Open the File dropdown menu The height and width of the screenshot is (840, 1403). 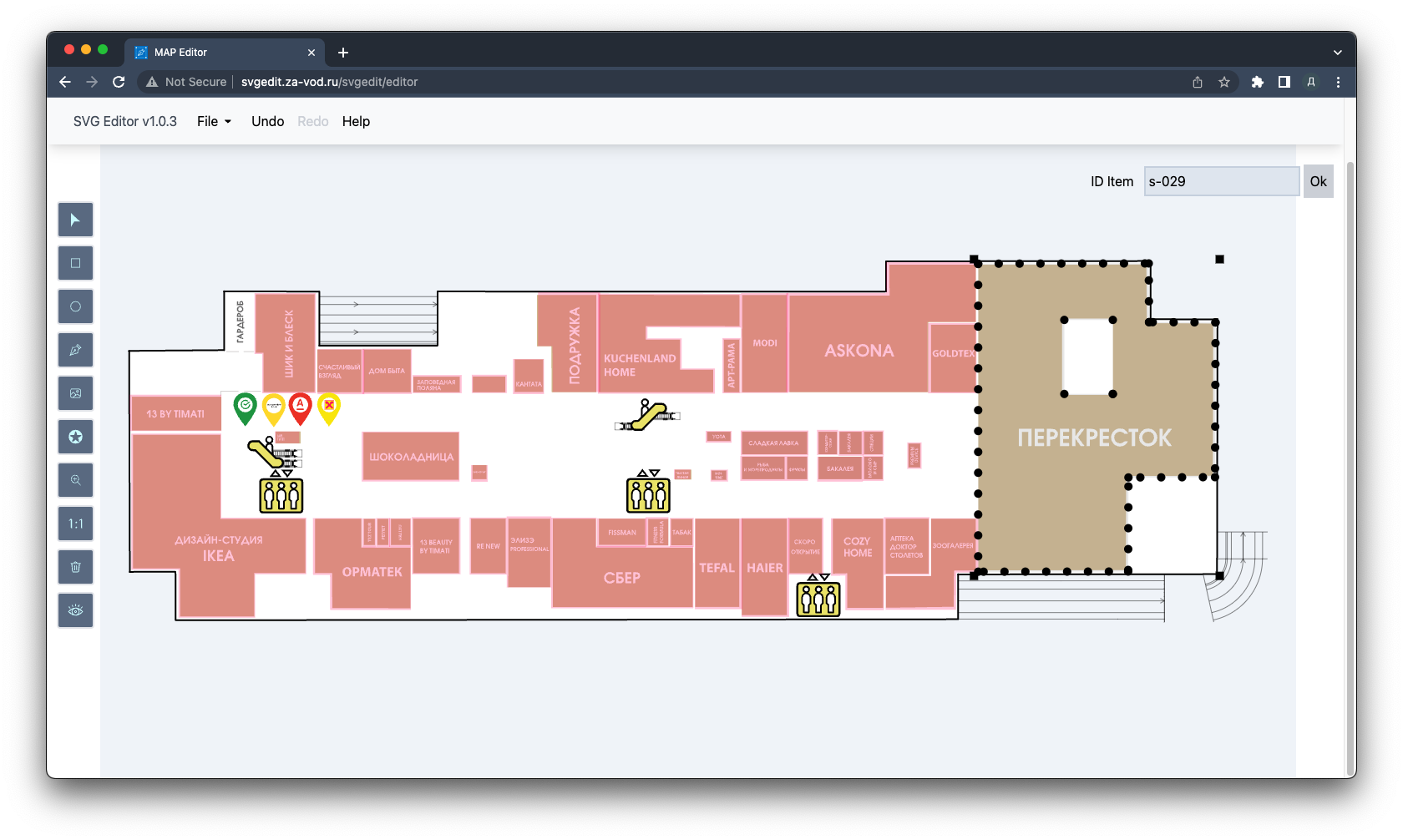(x=214, y=121)
